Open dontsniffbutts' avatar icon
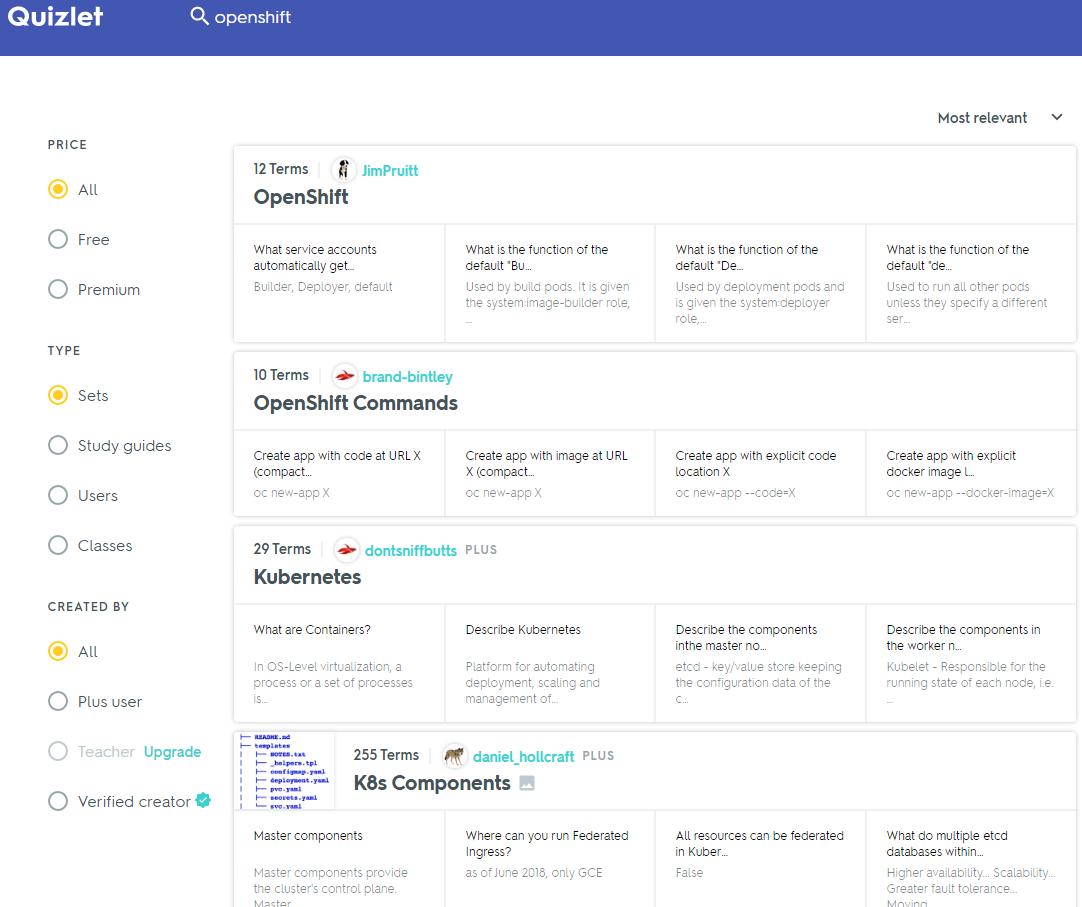 tap(346, 550)
